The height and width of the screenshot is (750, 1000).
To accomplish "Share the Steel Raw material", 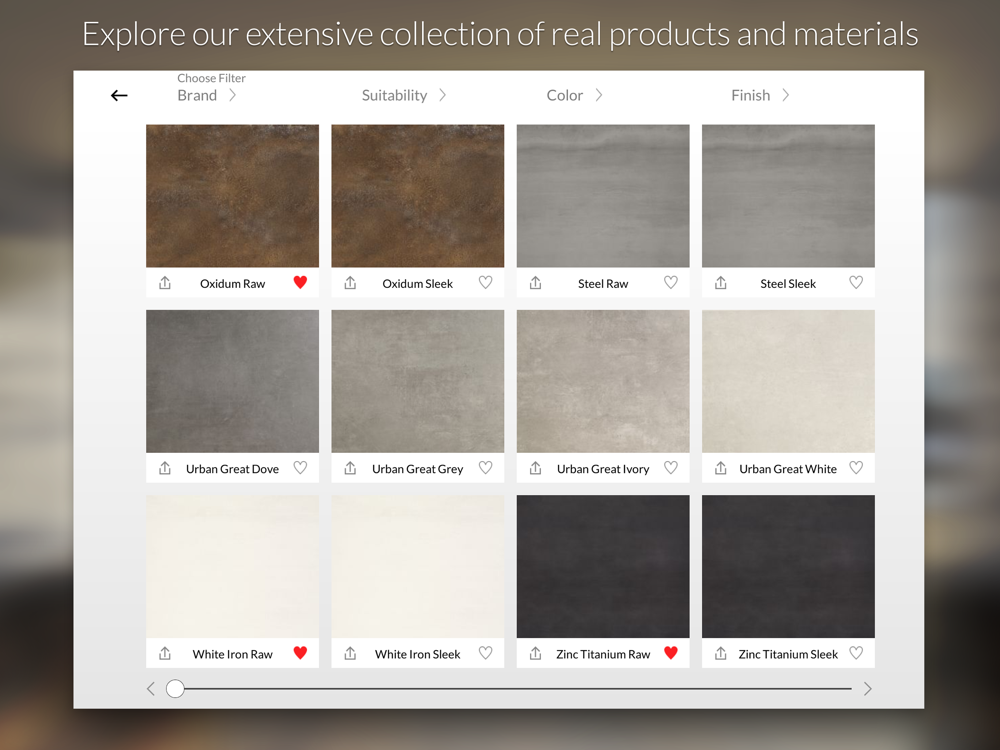I will tap(536, 283).
